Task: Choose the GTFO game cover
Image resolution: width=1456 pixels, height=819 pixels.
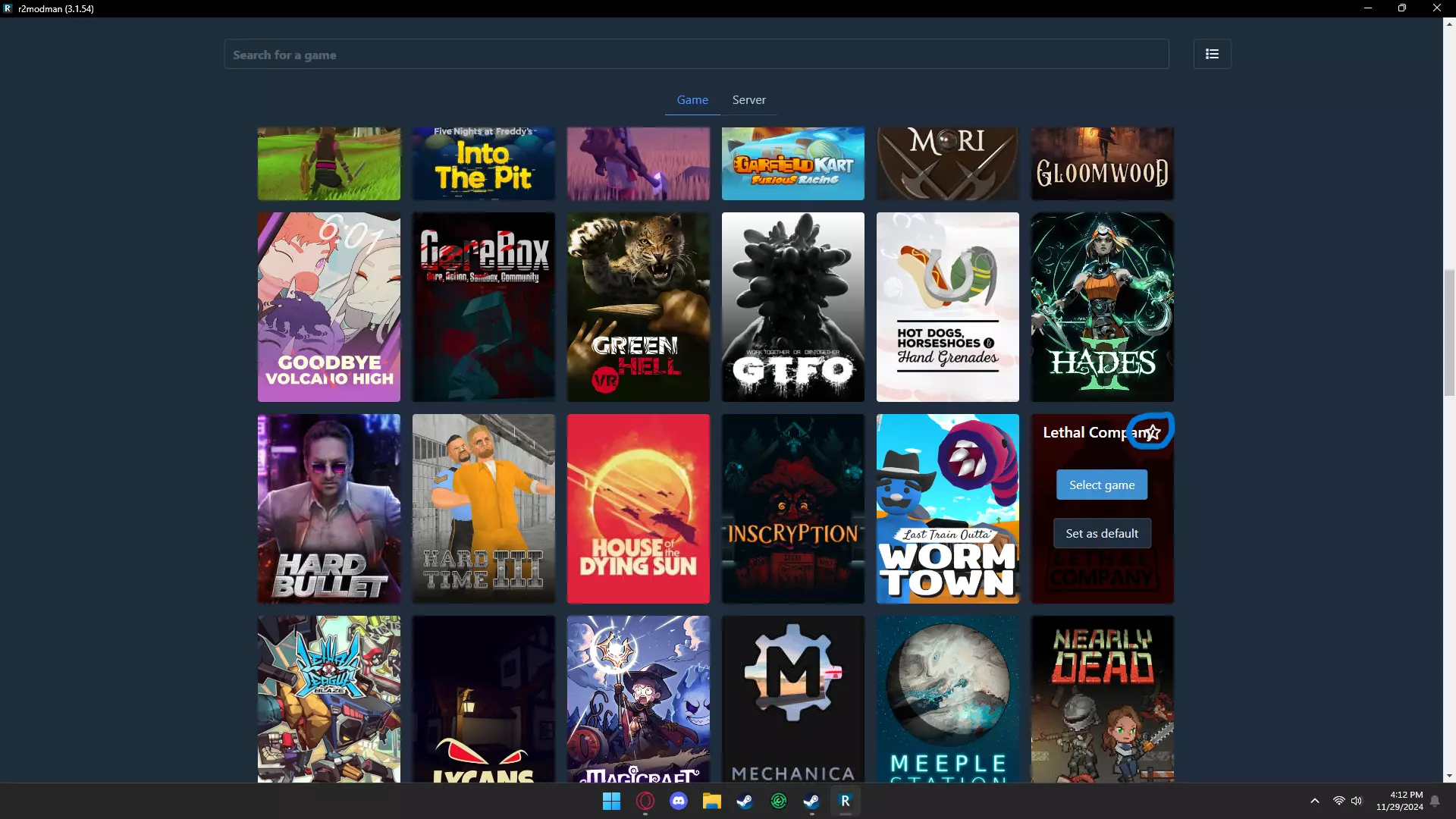Action: pos(792,307)
